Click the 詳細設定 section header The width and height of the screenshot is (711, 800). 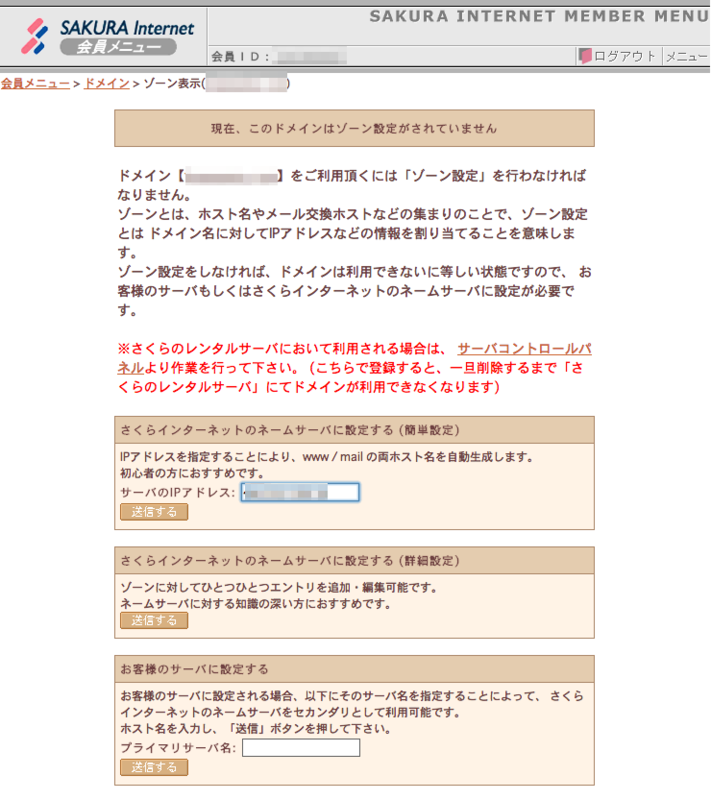click(354, 561)
